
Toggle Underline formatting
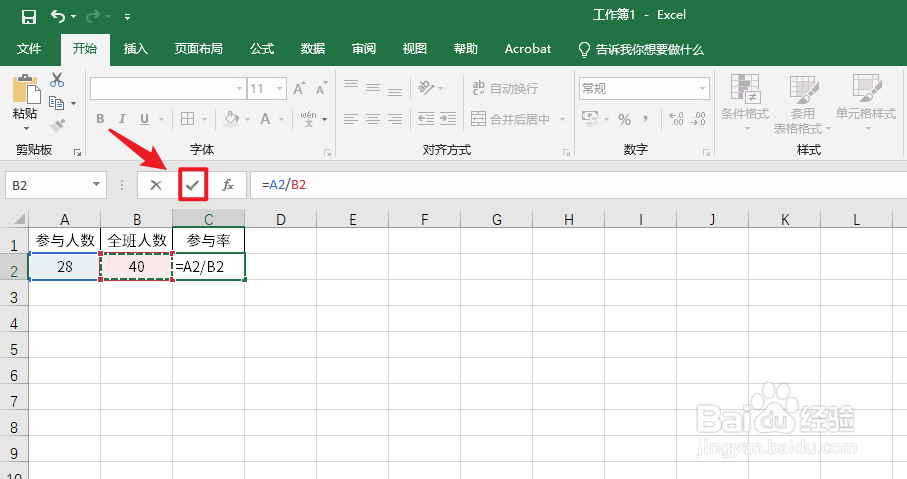[145, 119]
